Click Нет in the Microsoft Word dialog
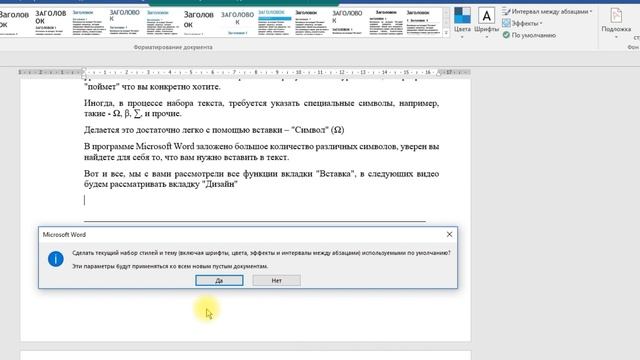 click(x=276, y=280)
